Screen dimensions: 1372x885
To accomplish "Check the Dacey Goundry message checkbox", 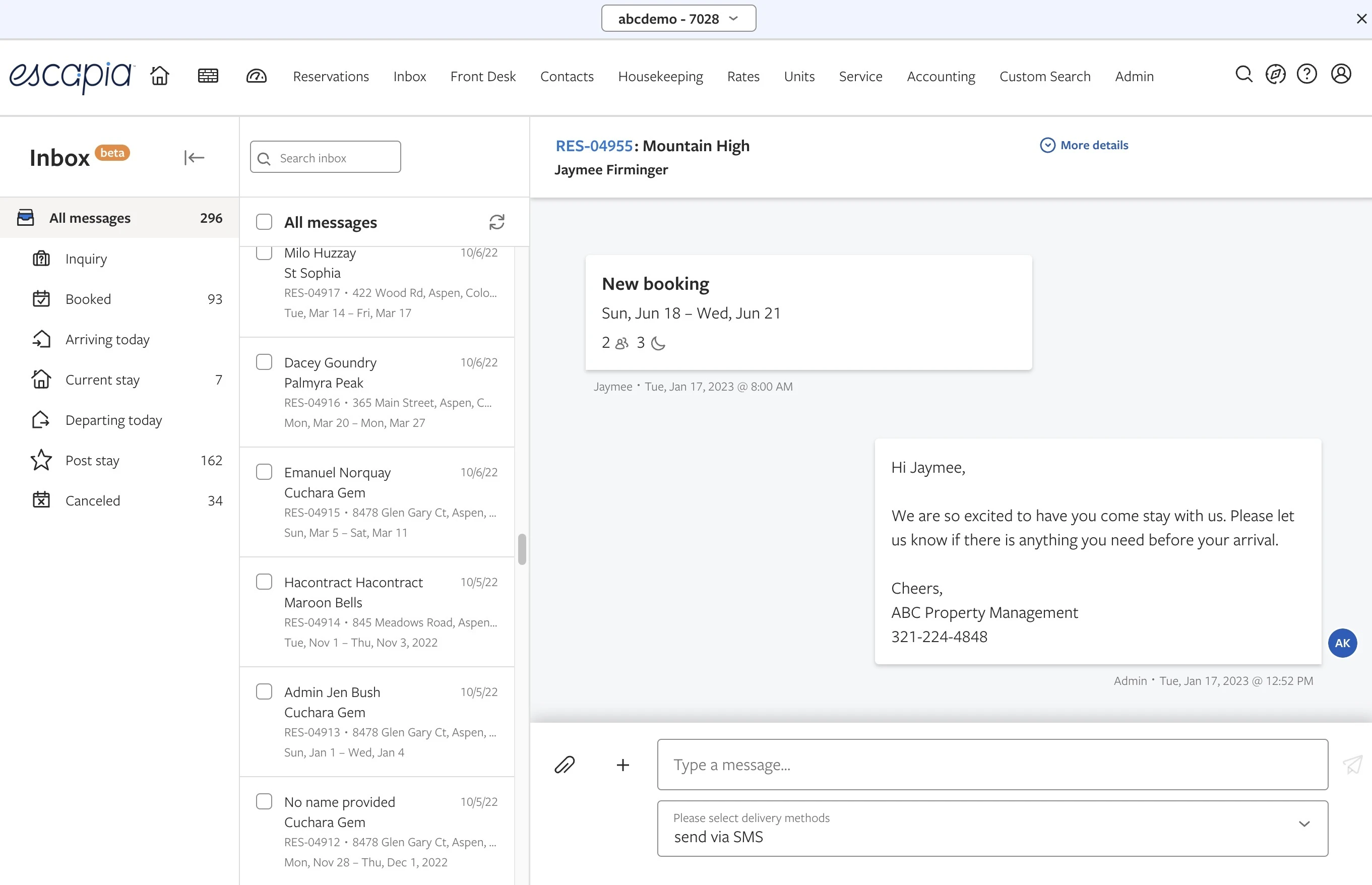I will point(264,362).
